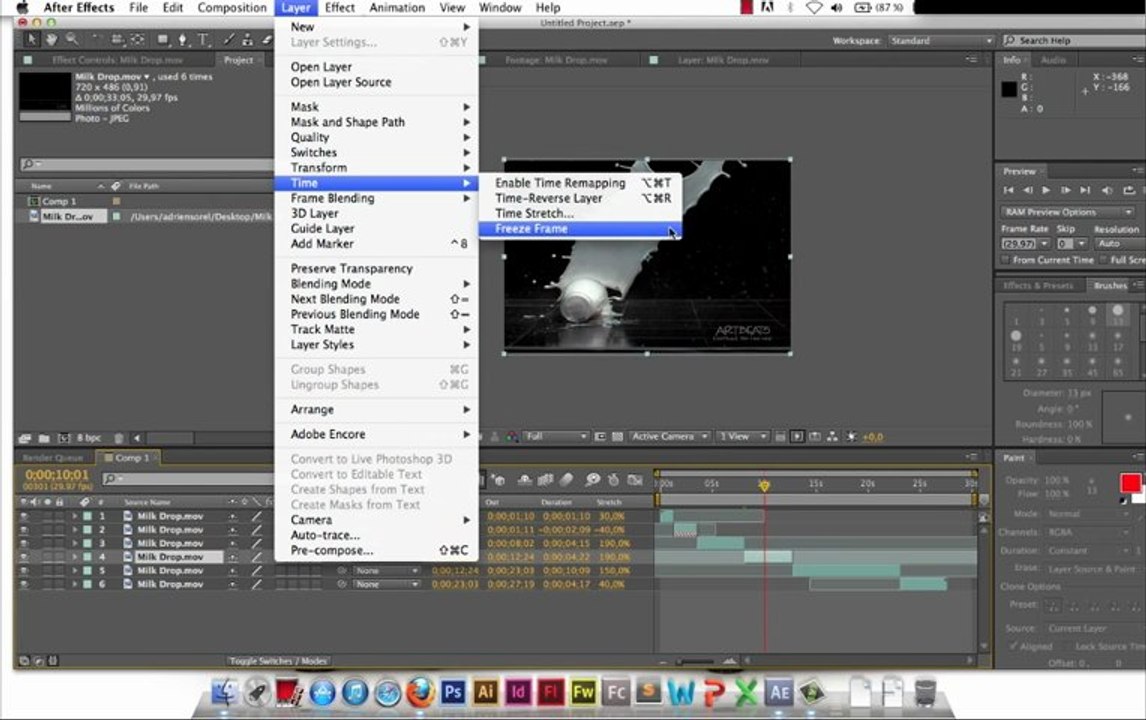Click the Search Help field
This screenshot has width=1146, height=720.
point(1074,40)
